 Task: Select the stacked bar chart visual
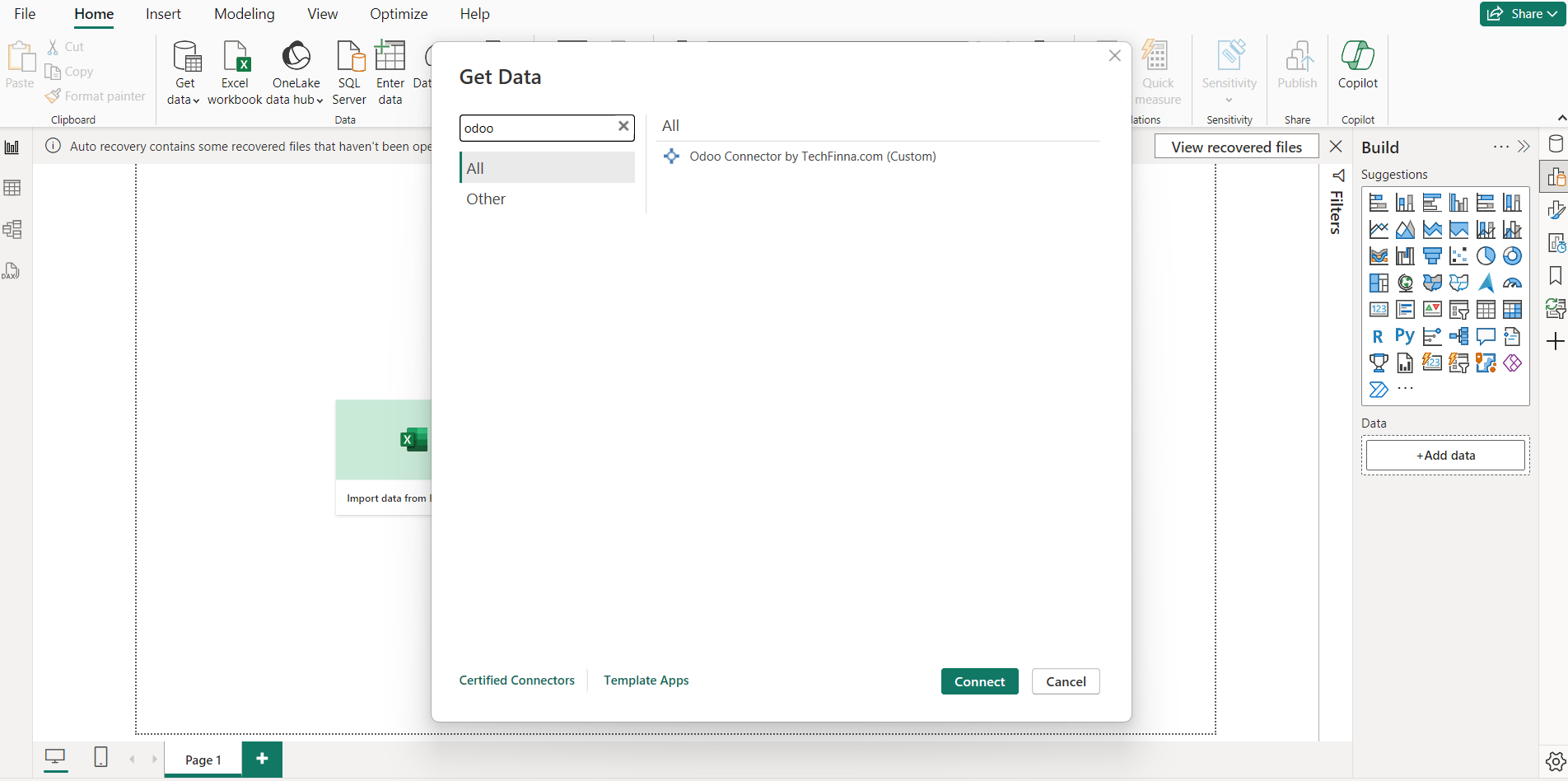(1379, 203)
